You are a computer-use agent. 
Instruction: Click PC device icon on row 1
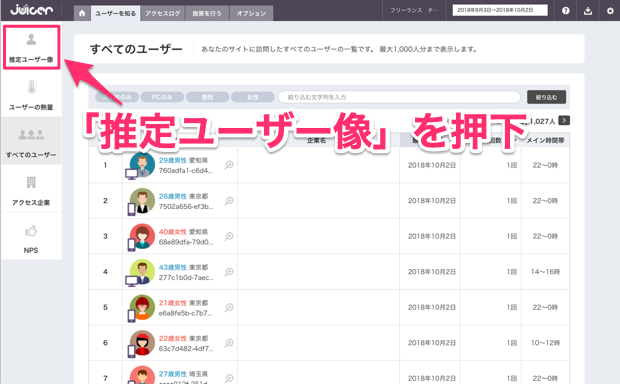point(131,174)
